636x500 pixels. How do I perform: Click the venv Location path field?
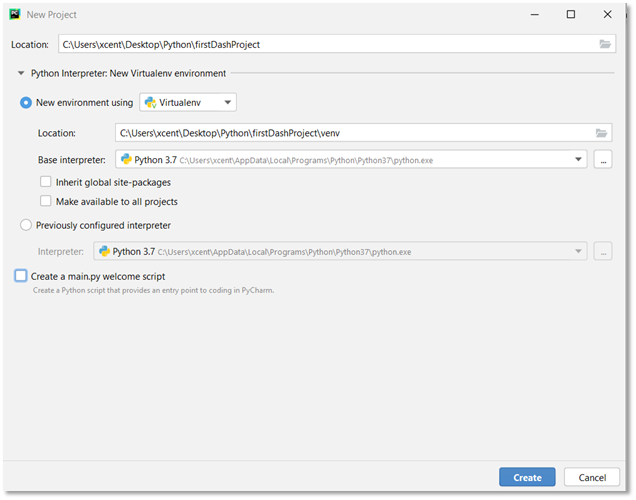click(x=350, y=133)
